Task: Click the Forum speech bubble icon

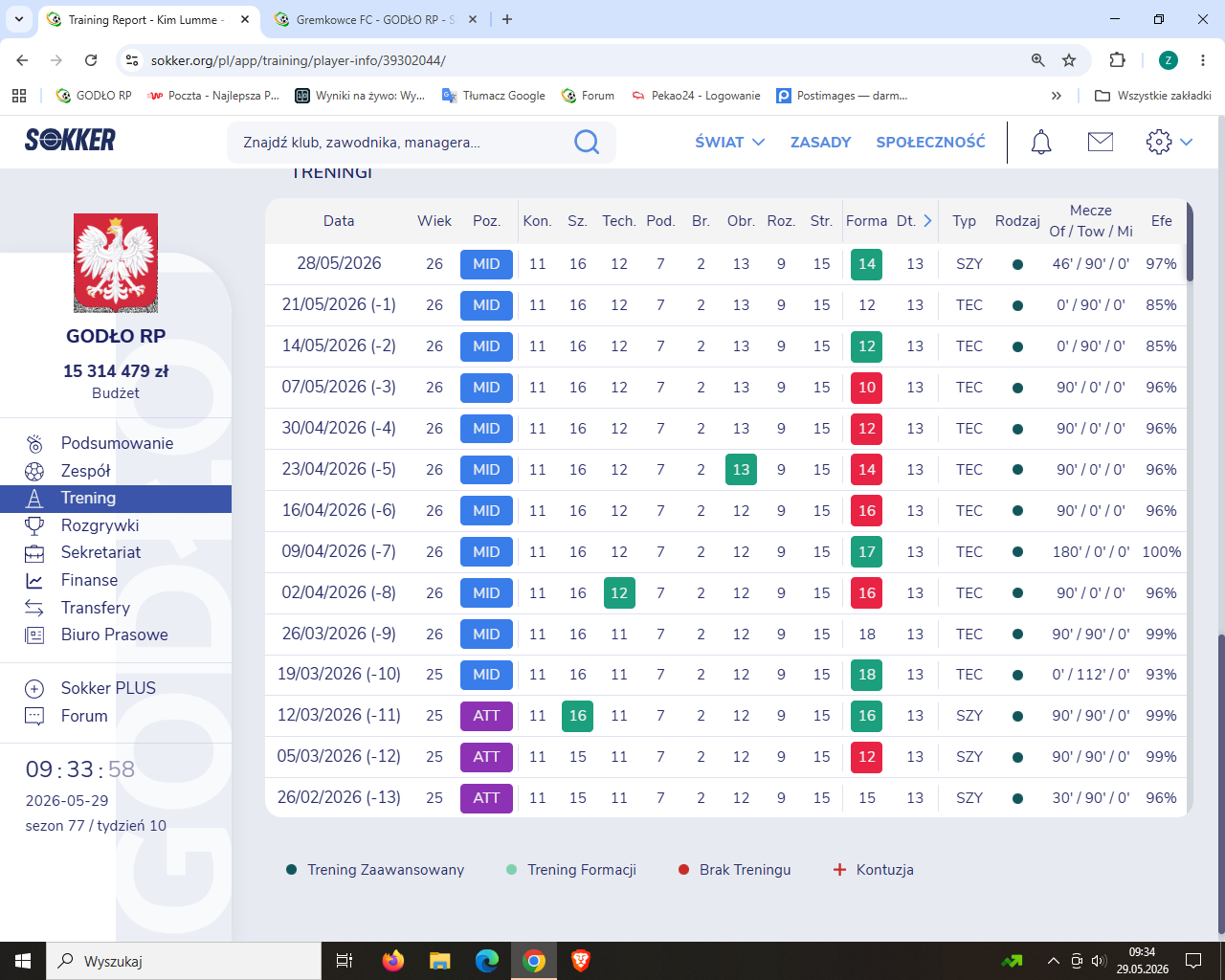Action: tap(34, 716)
